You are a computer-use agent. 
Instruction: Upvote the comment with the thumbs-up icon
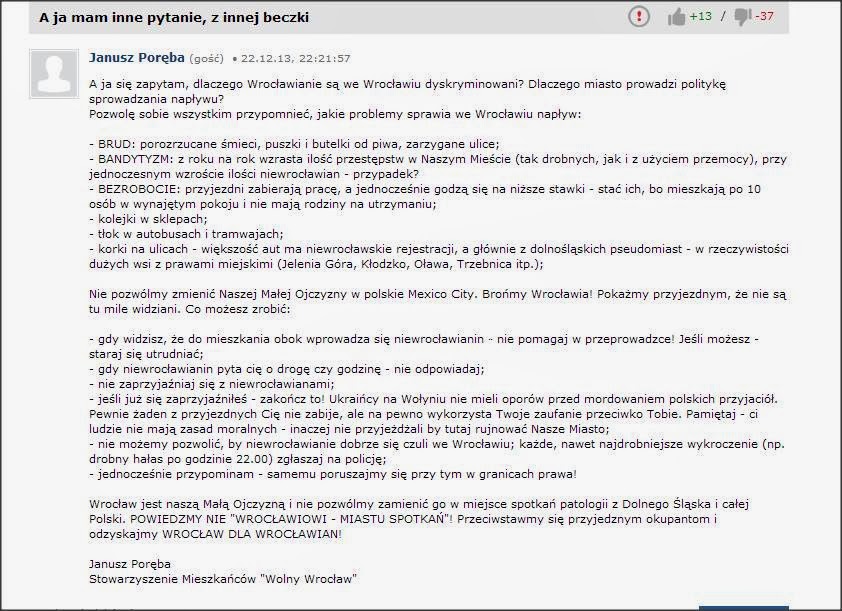(x=676, y=17)
